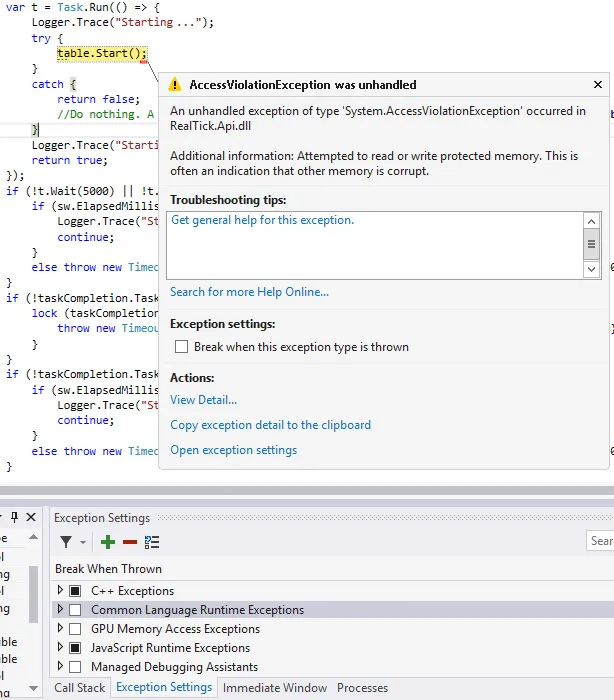Click the highlighted table.Start(); line

click(x=102, y=53)
